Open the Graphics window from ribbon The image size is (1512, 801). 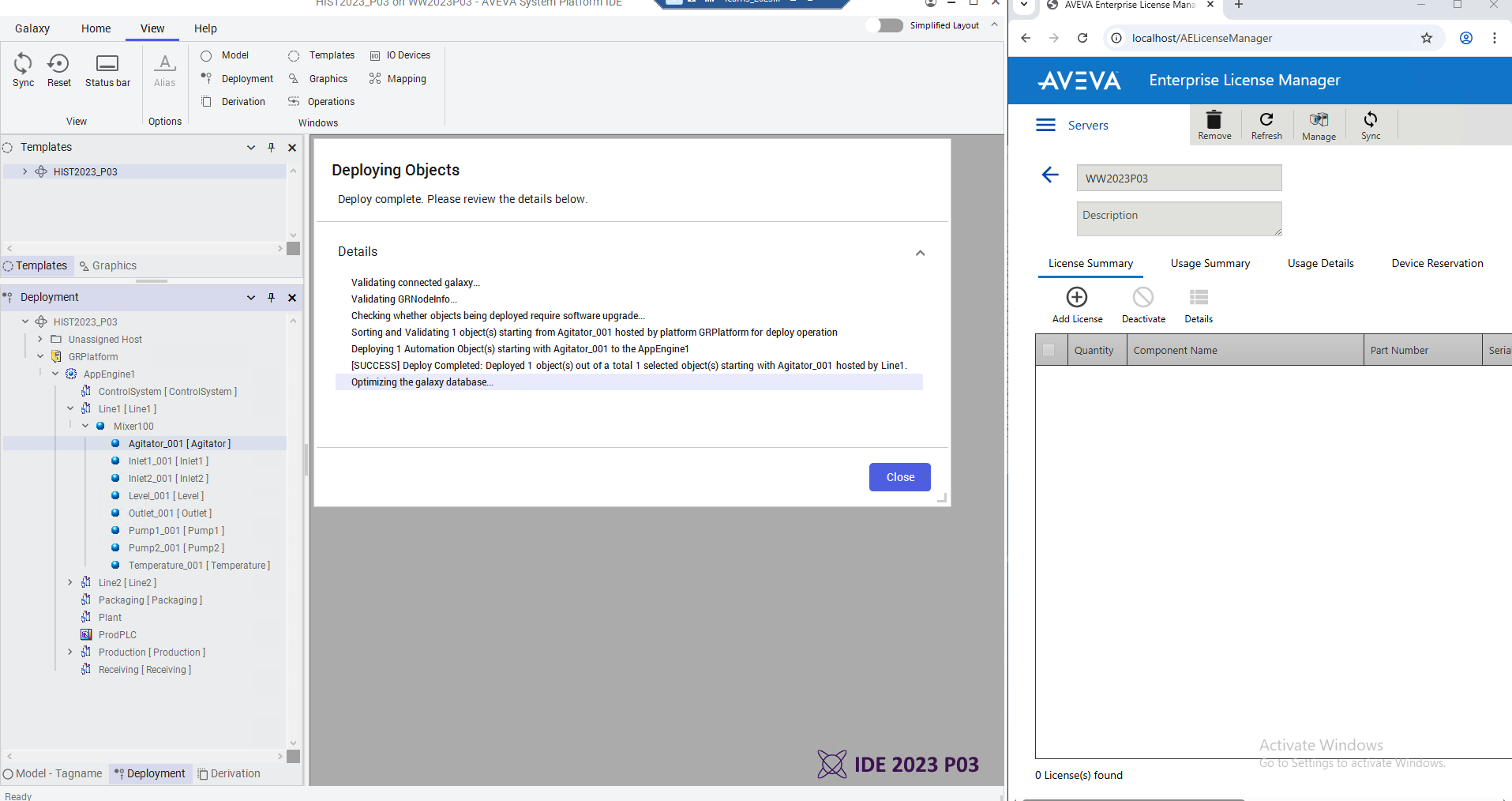click(x=318, y=79)
